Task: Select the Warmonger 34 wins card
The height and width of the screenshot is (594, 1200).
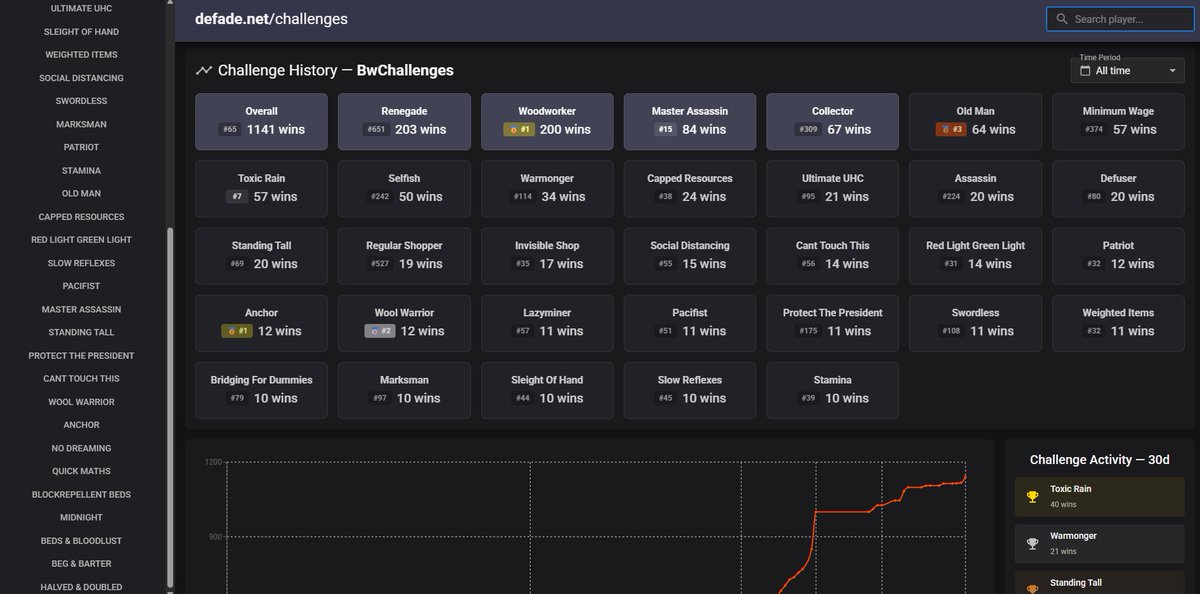Action: click(547, 188)
